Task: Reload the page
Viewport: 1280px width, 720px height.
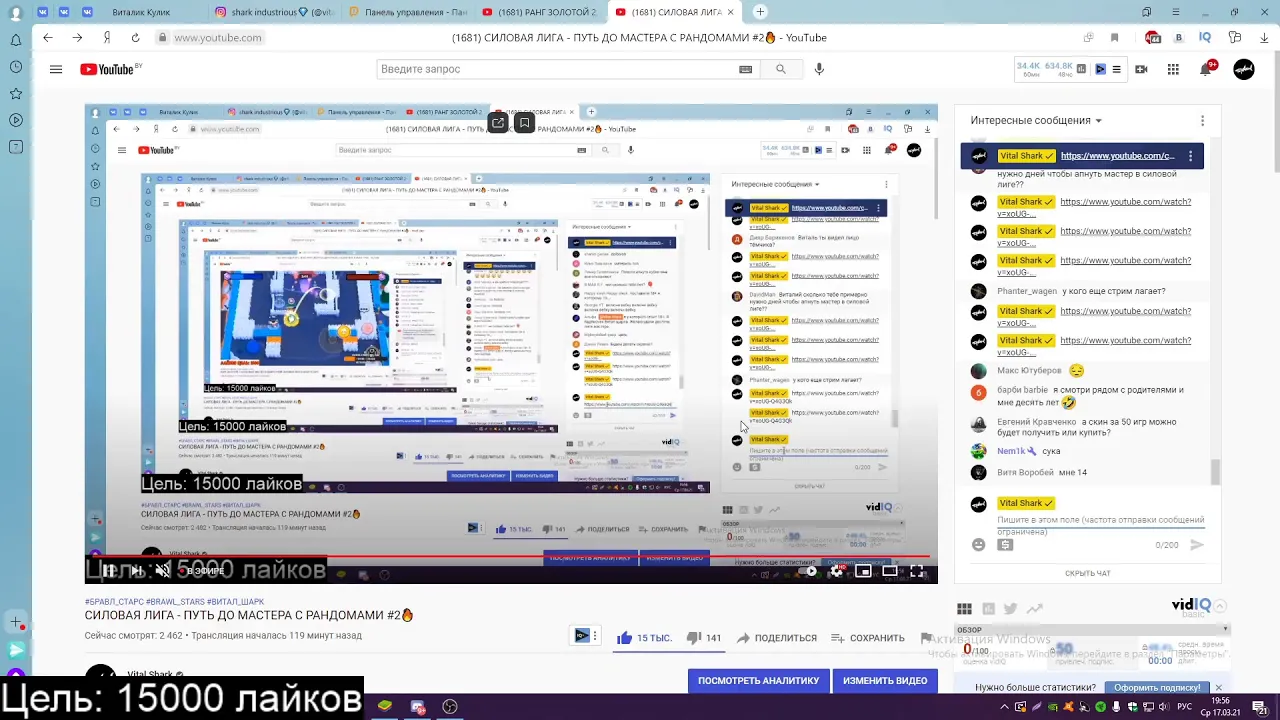Action: click(x=135, y=38)
